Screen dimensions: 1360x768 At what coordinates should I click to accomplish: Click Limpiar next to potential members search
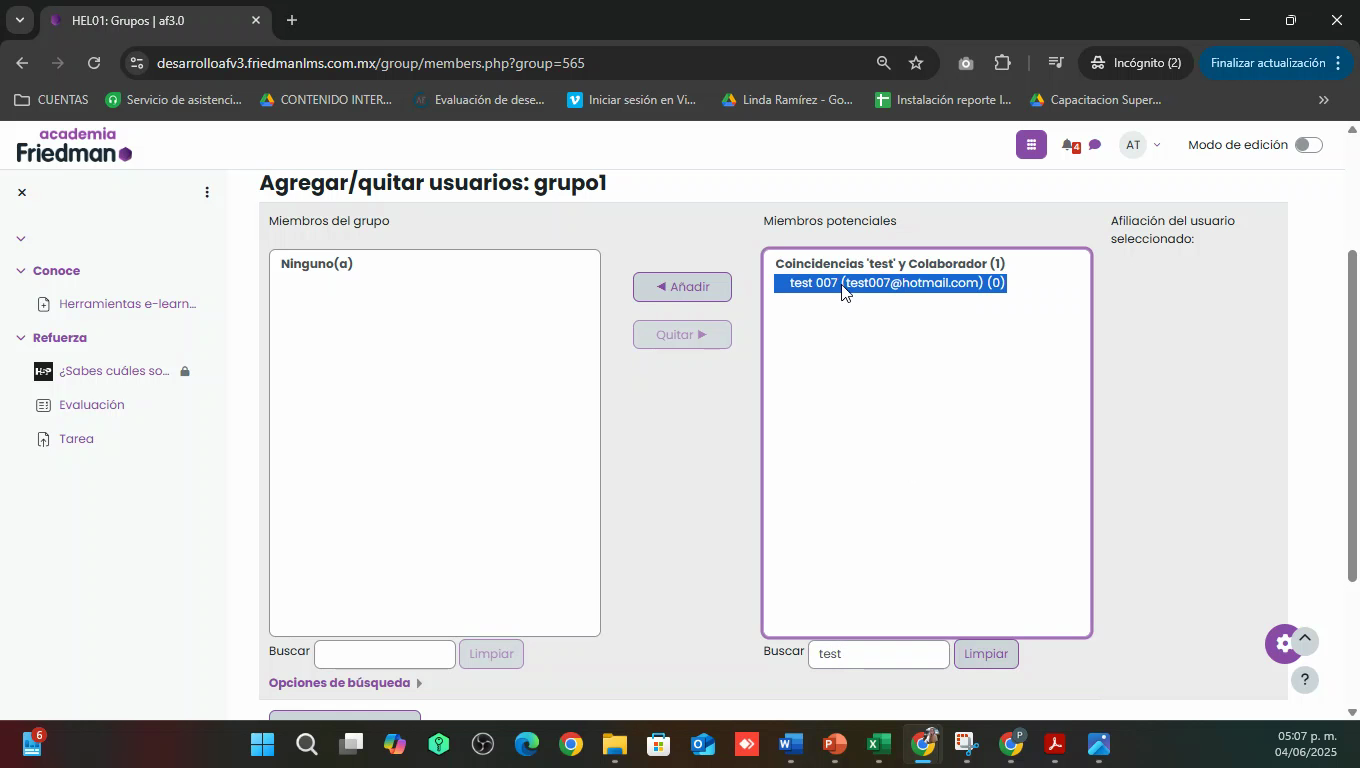(986, 654)
